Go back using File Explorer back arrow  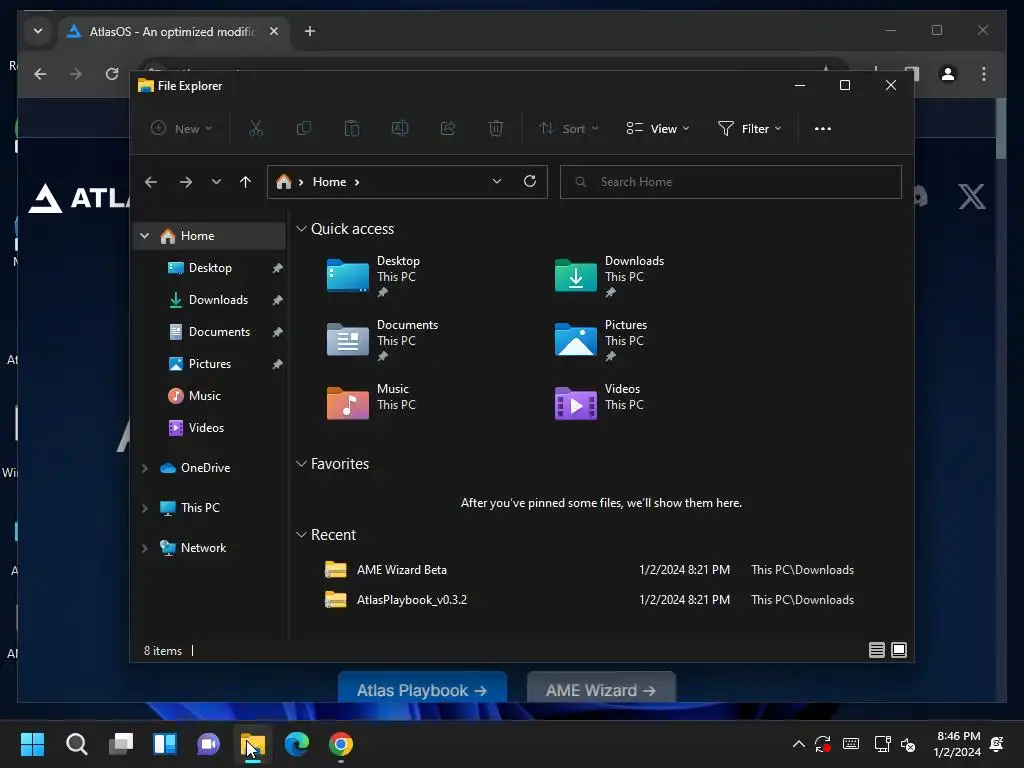coord(151,182)
